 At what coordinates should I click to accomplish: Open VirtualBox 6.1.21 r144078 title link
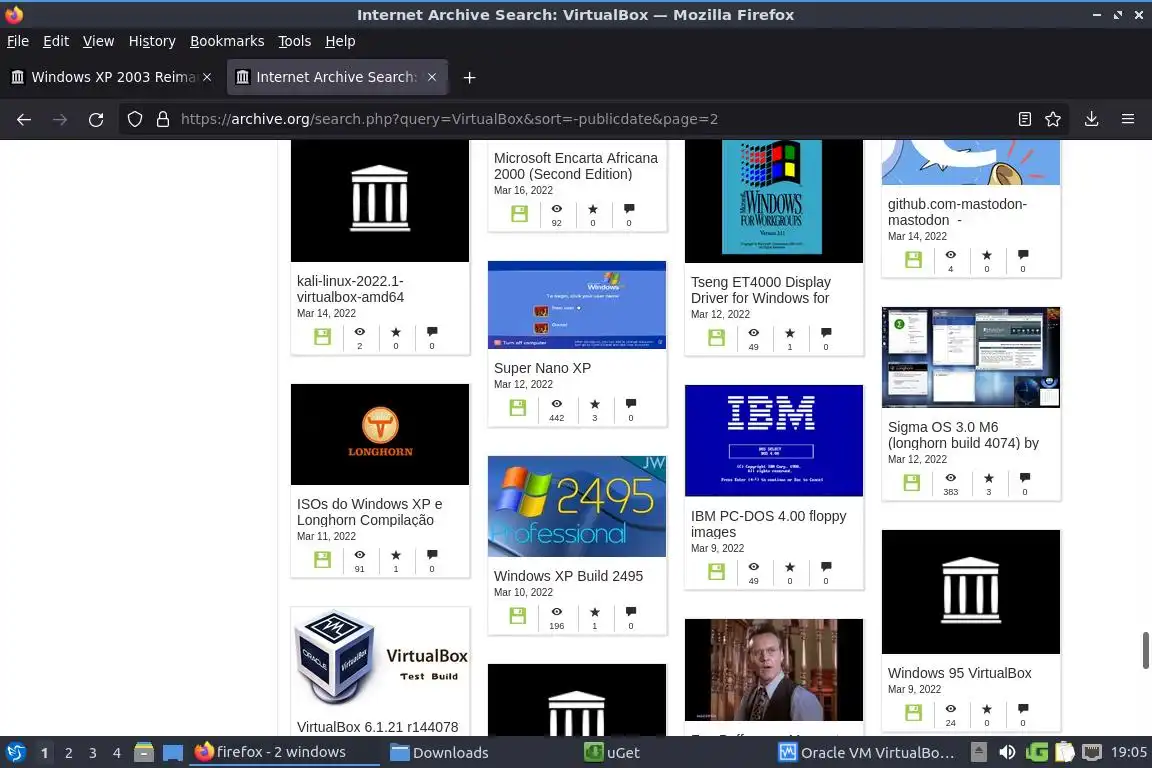coord(378,727)
